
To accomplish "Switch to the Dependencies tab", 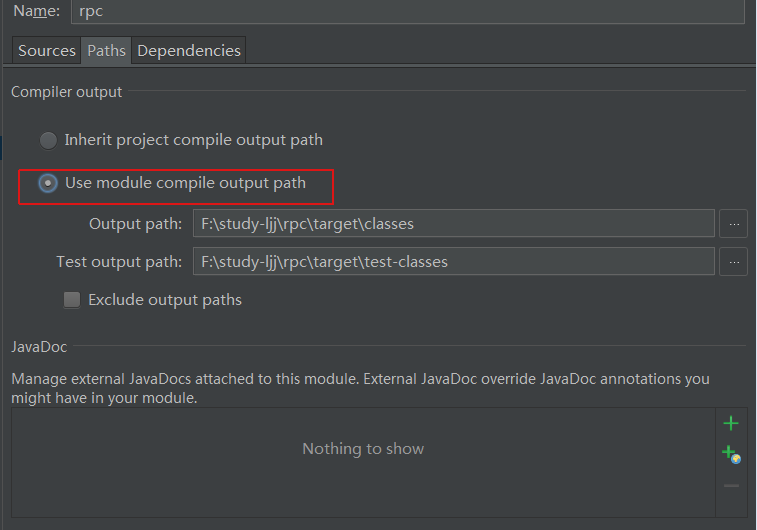I will [189, 50].
